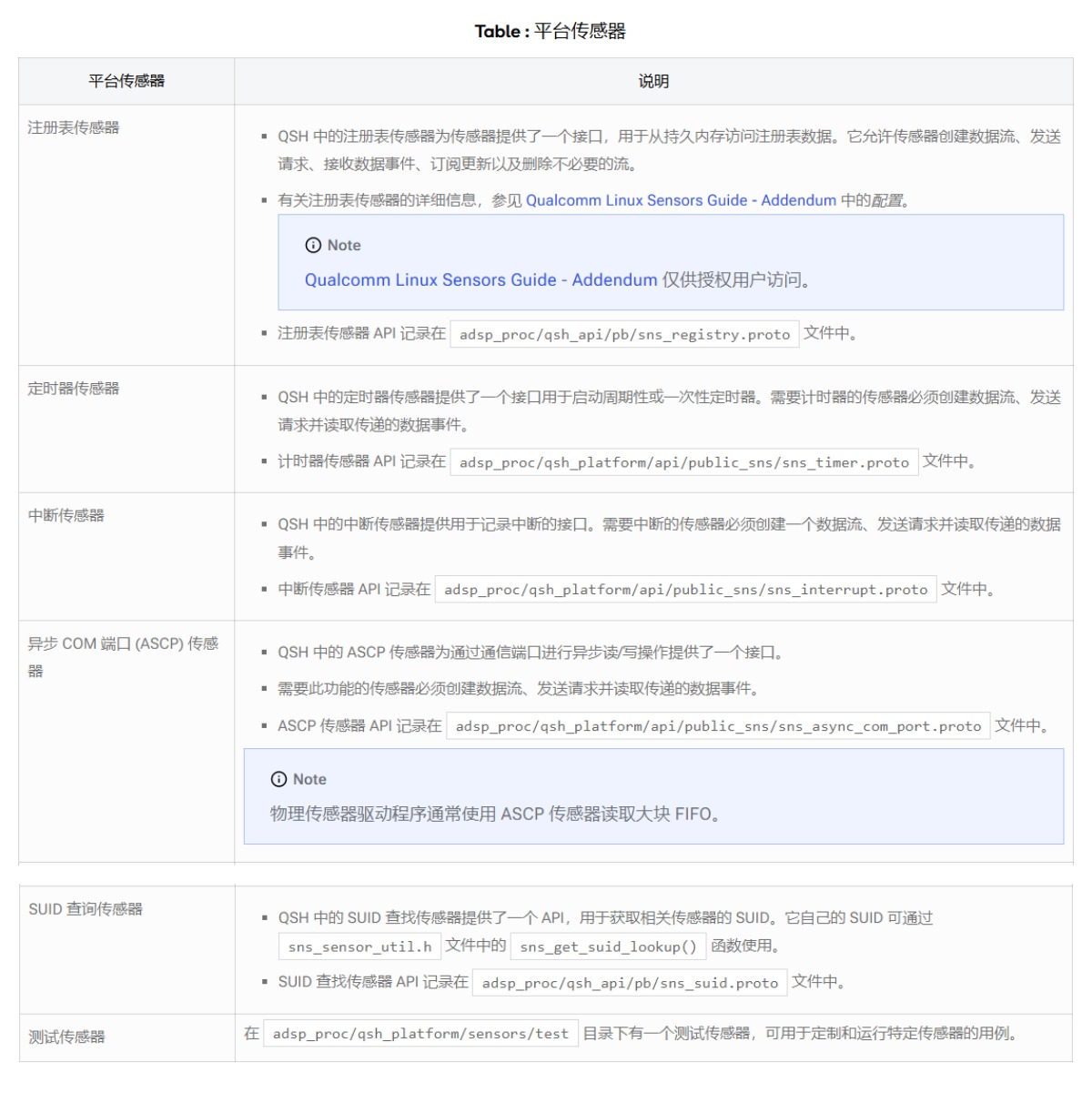
Task: Click the SUID 查询传感器 row label
Action: pyautogui.click(x=86, y=909)
